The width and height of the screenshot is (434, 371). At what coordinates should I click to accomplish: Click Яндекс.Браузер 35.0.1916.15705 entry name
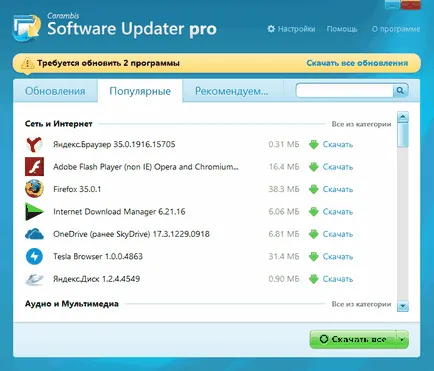(114, 144)
